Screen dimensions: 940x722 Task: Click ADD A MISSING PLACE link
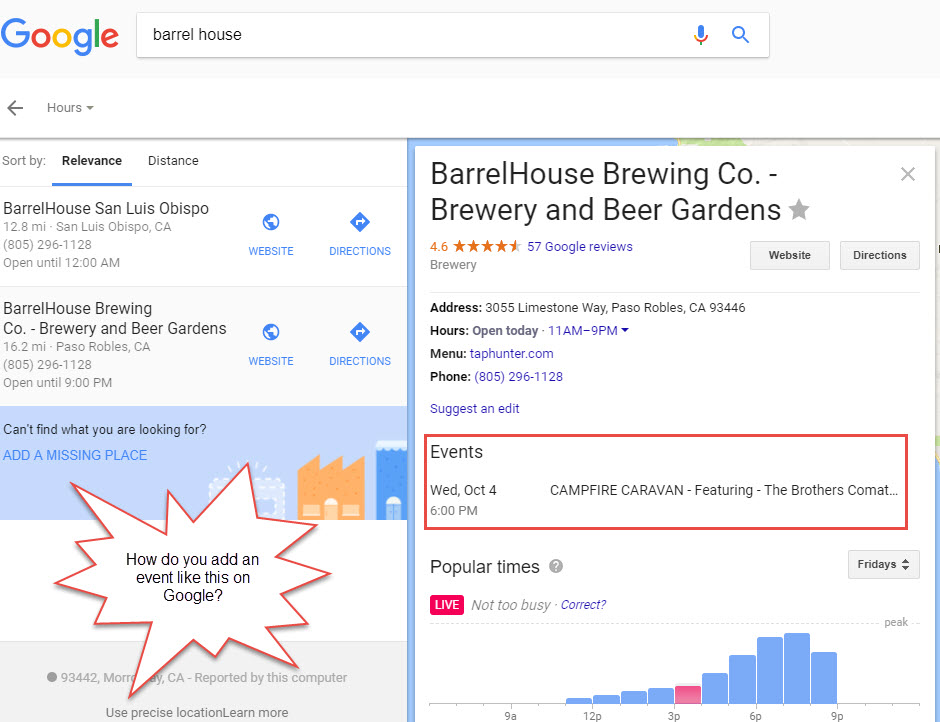click(75, 455)
